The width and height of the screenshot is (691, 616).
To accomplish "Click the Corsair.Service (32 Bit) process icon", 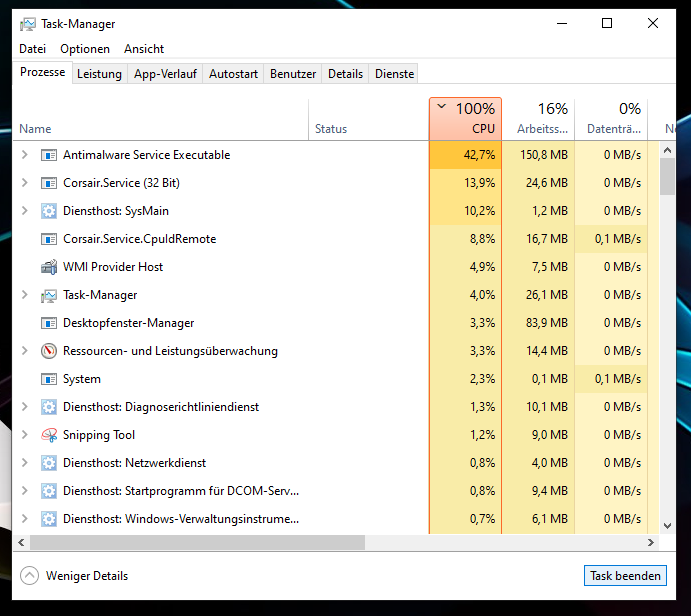I will click(x=48, y=183).
